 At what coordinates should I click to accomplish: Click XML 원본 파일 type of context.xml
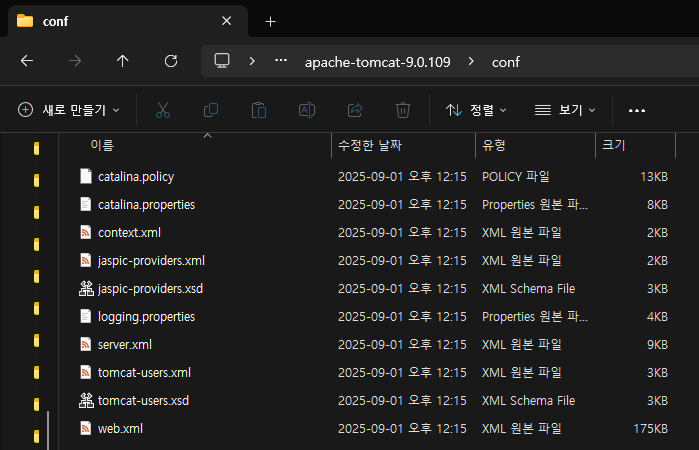[x=522, y=233]
